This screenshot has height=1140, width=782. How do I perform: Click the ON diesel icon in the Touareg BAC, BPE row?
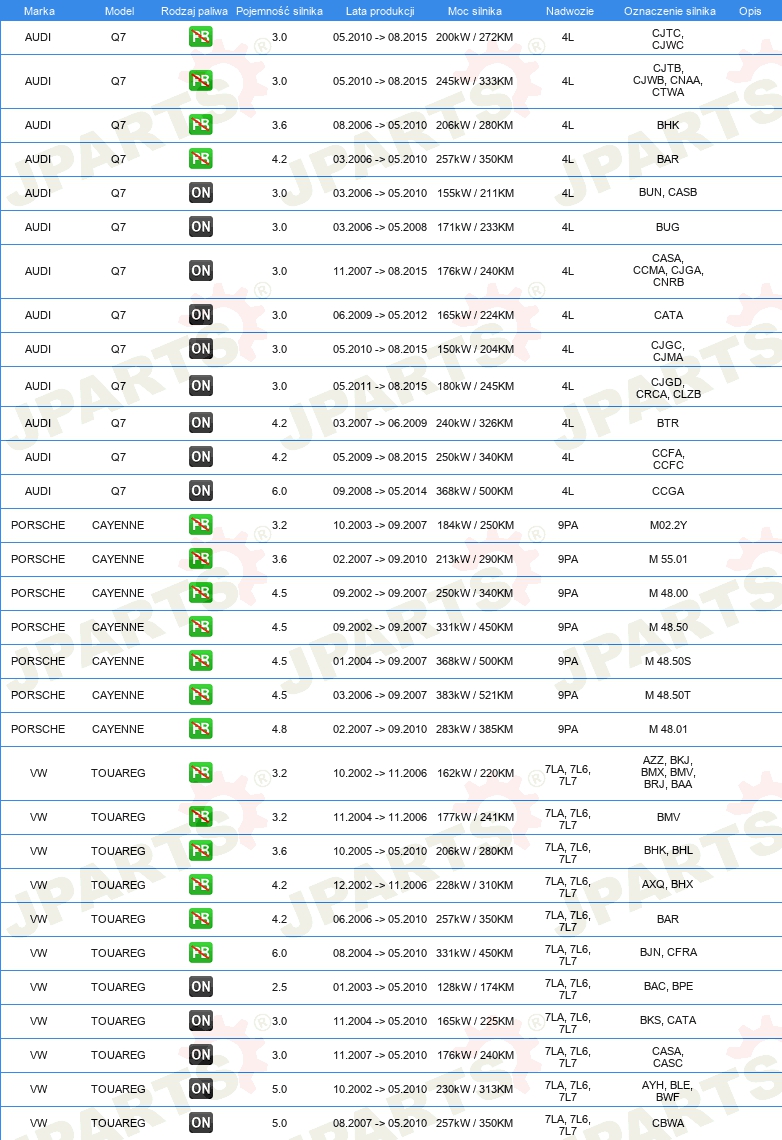[x=201, y=987]
